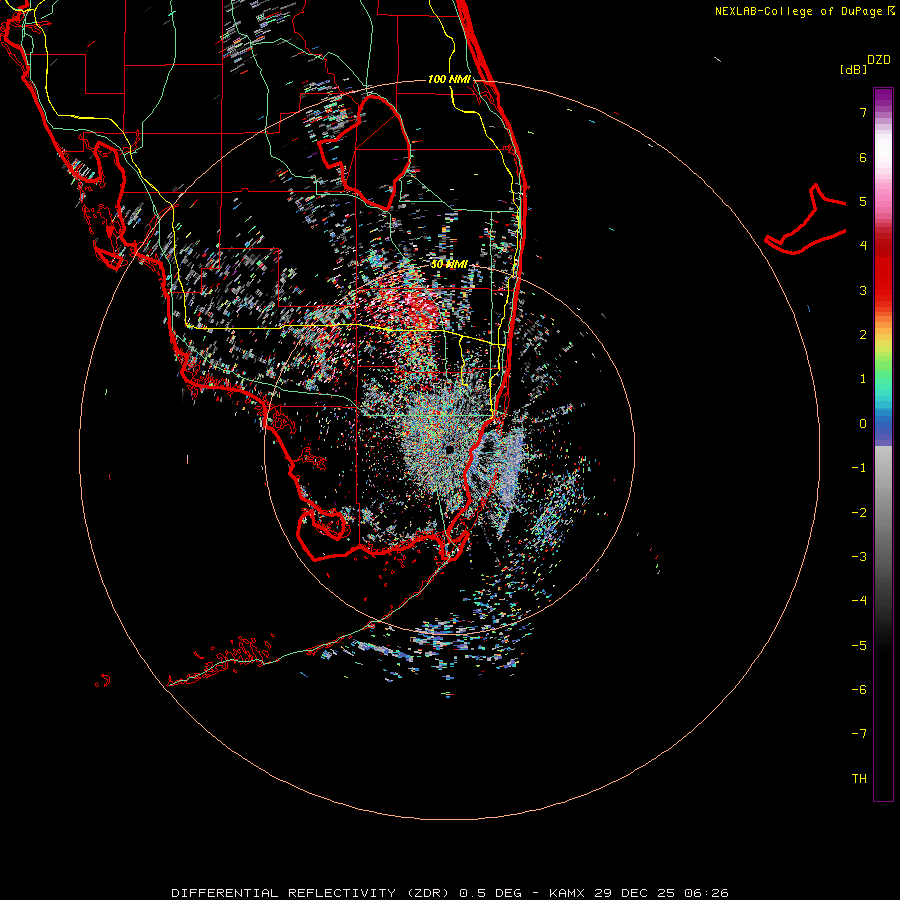Click the positive 6 dB scale label
The image size is (900, 900).
click(x=863, y=157)
